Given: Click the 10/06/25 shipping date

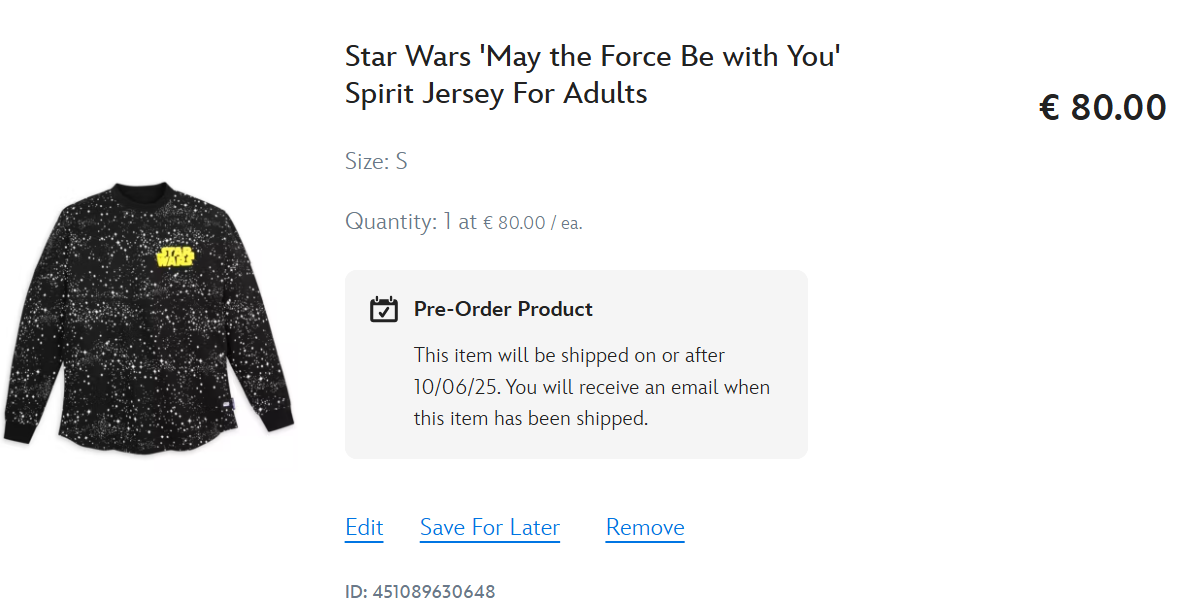Looking at the screenshot, I should (x=456, y=387).
